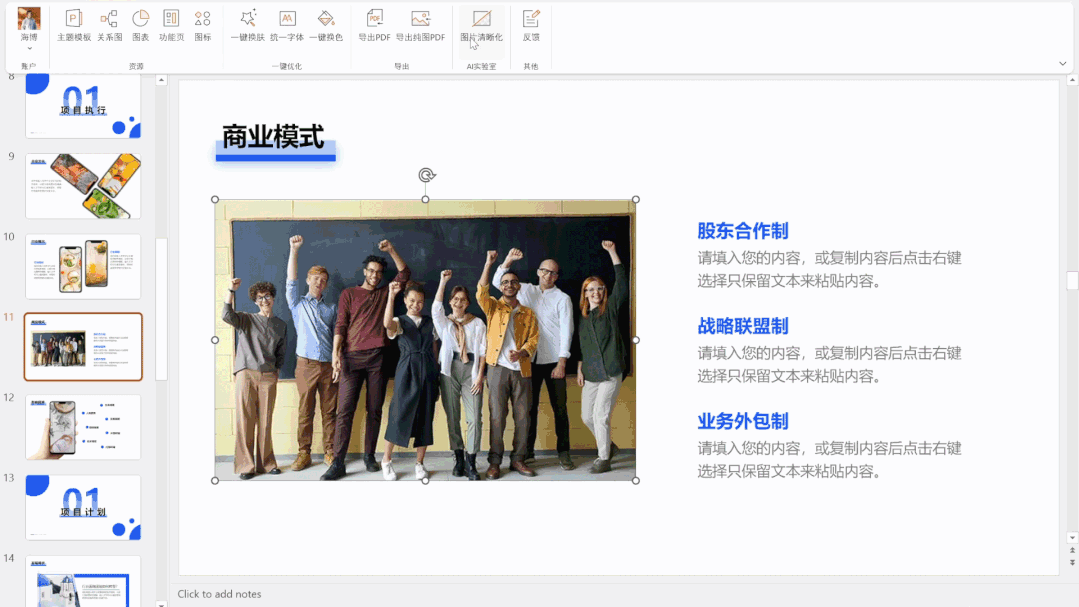Open the 海博 account avatar

29,19
